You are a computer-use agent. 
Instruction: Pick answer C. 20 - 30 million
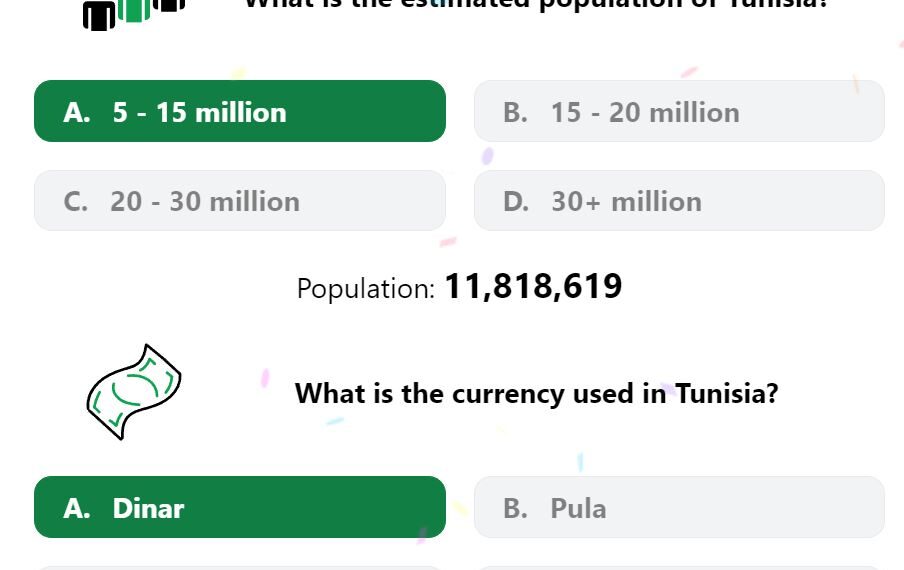pos(240,201)
